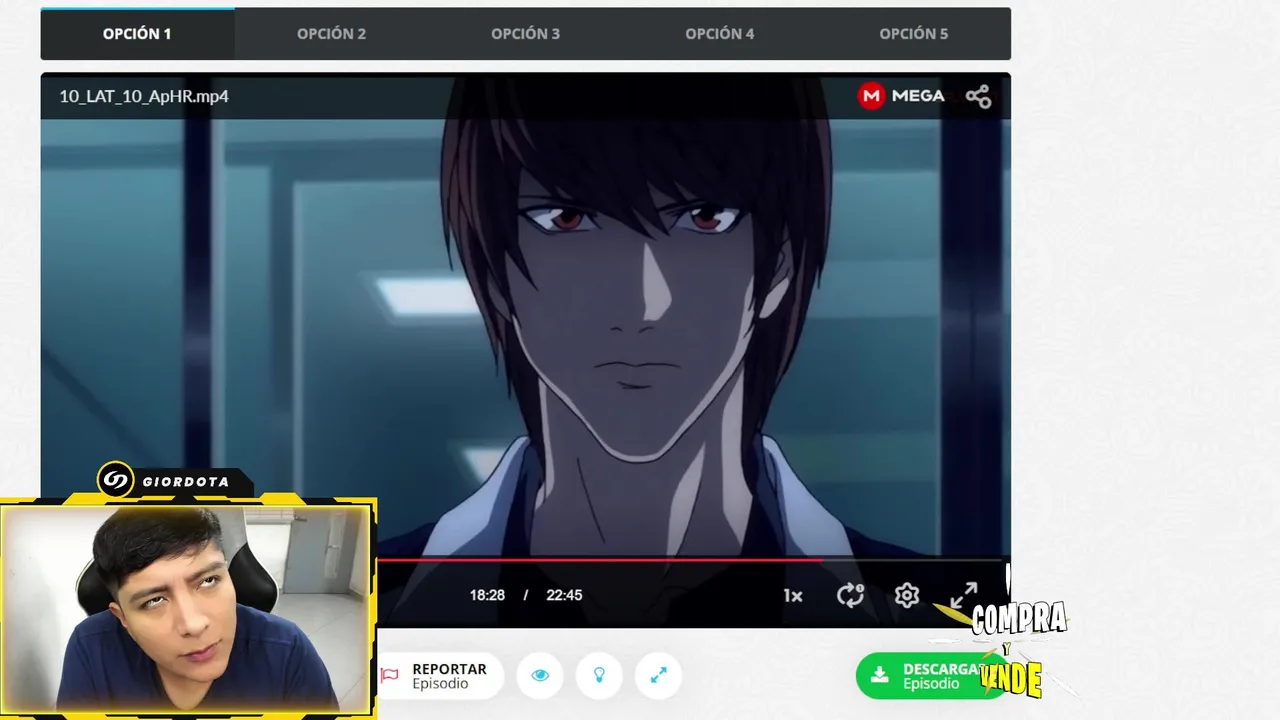
Task: Switch to the OPCIÓN 5 tab
Action: tap(913, 34)
